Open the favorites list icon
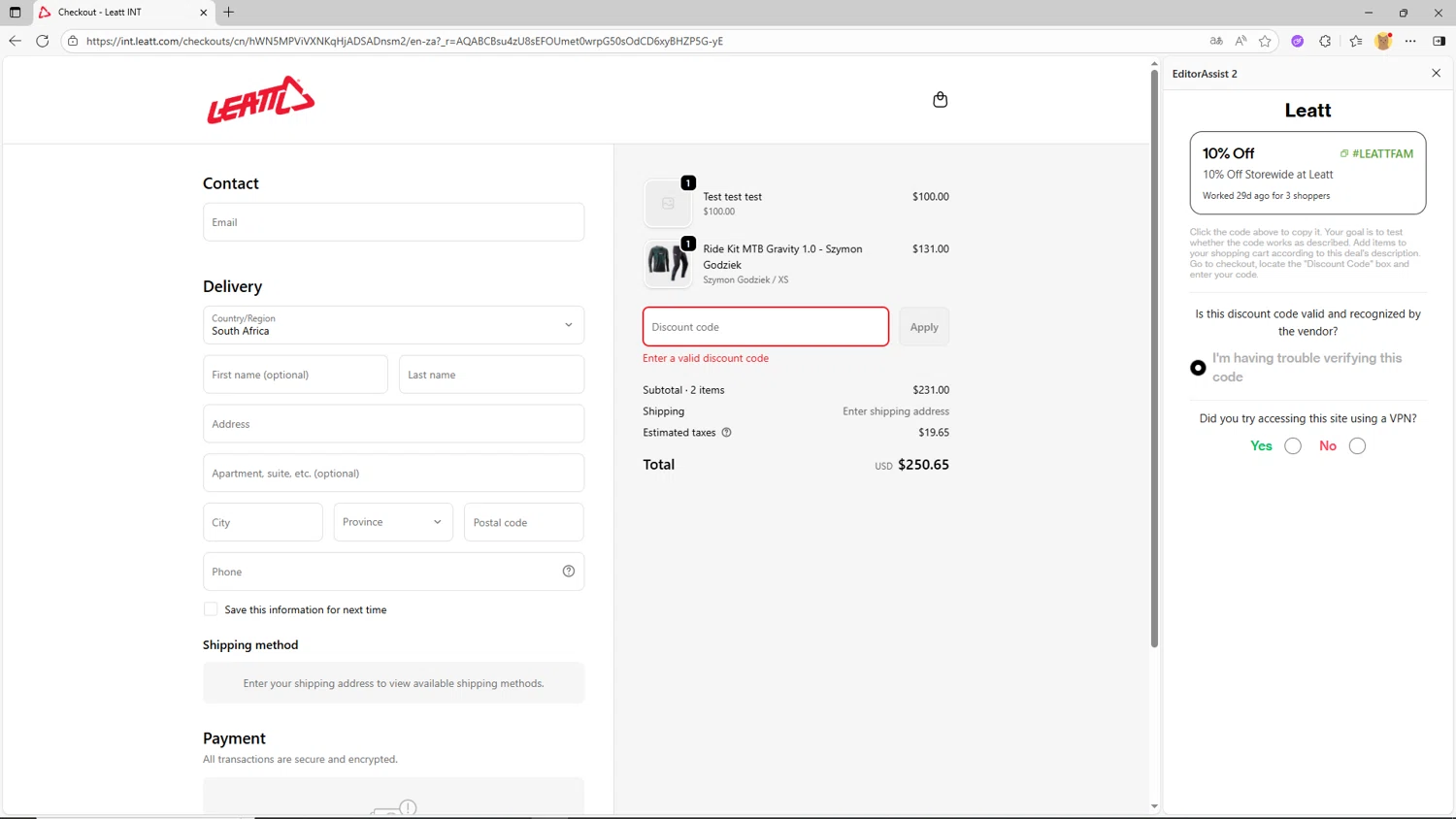Screen dimensions: 1456x819 1356,41
